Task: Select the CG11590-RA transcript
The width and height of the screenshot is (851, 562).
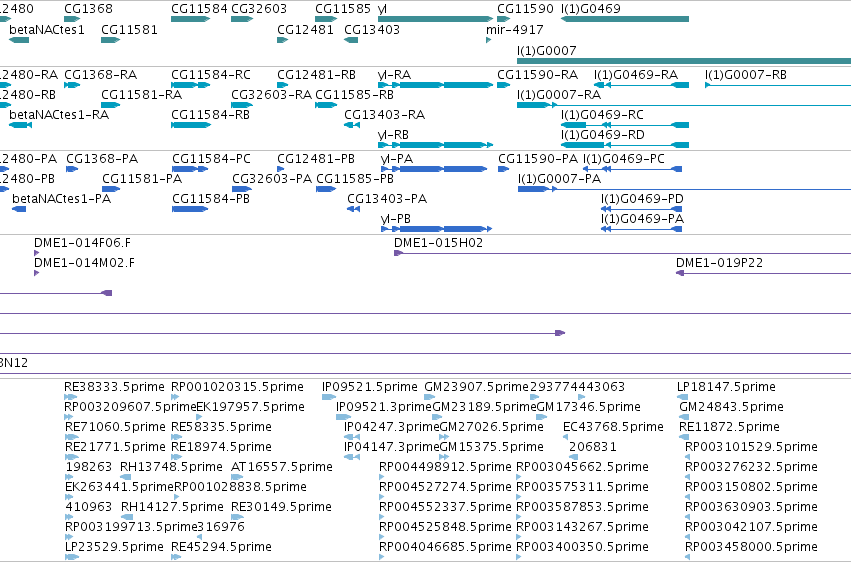Action: tap(504, 85)
